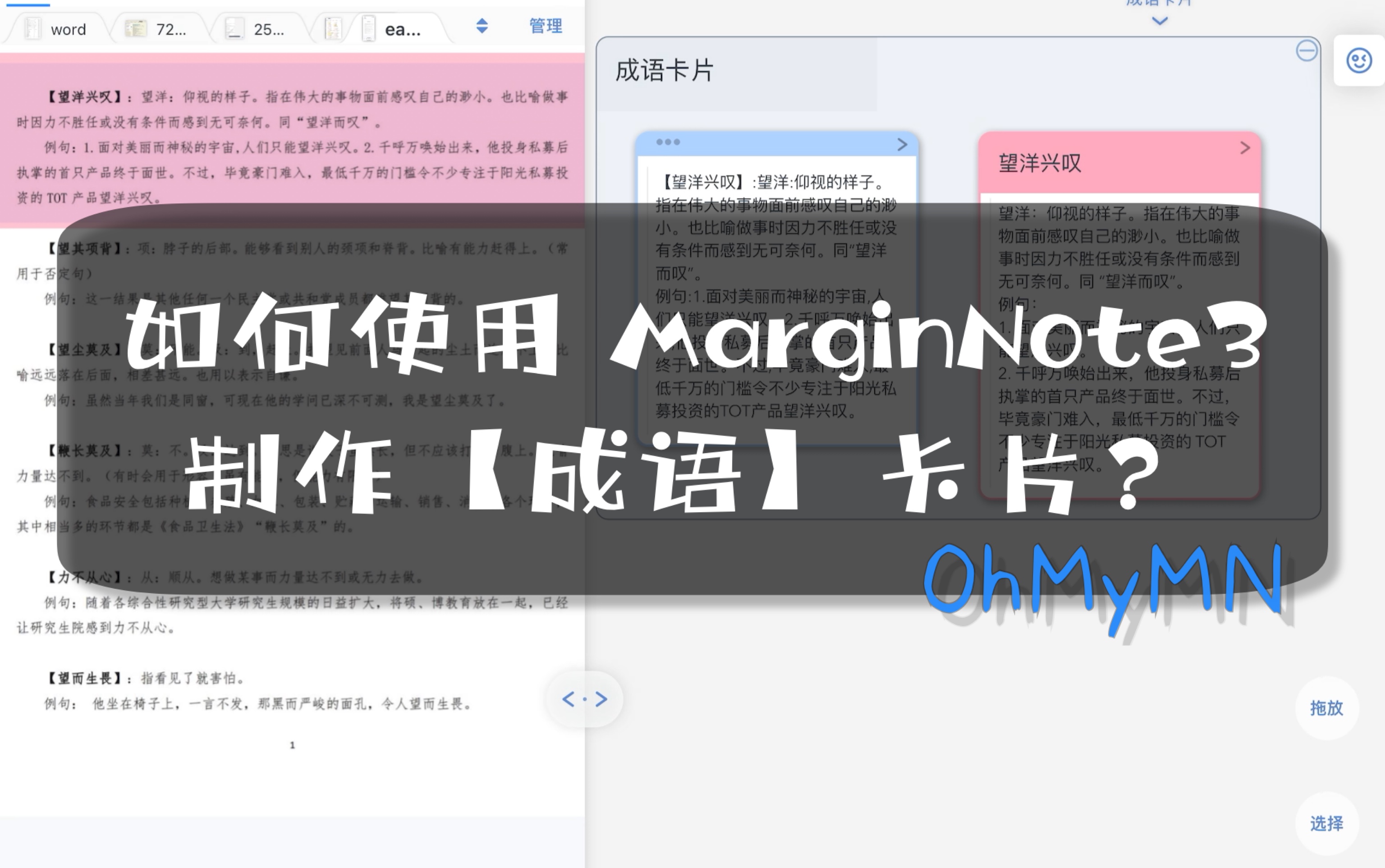
Task: Open the document tab labeled "72..."
Action: point(156,28)
